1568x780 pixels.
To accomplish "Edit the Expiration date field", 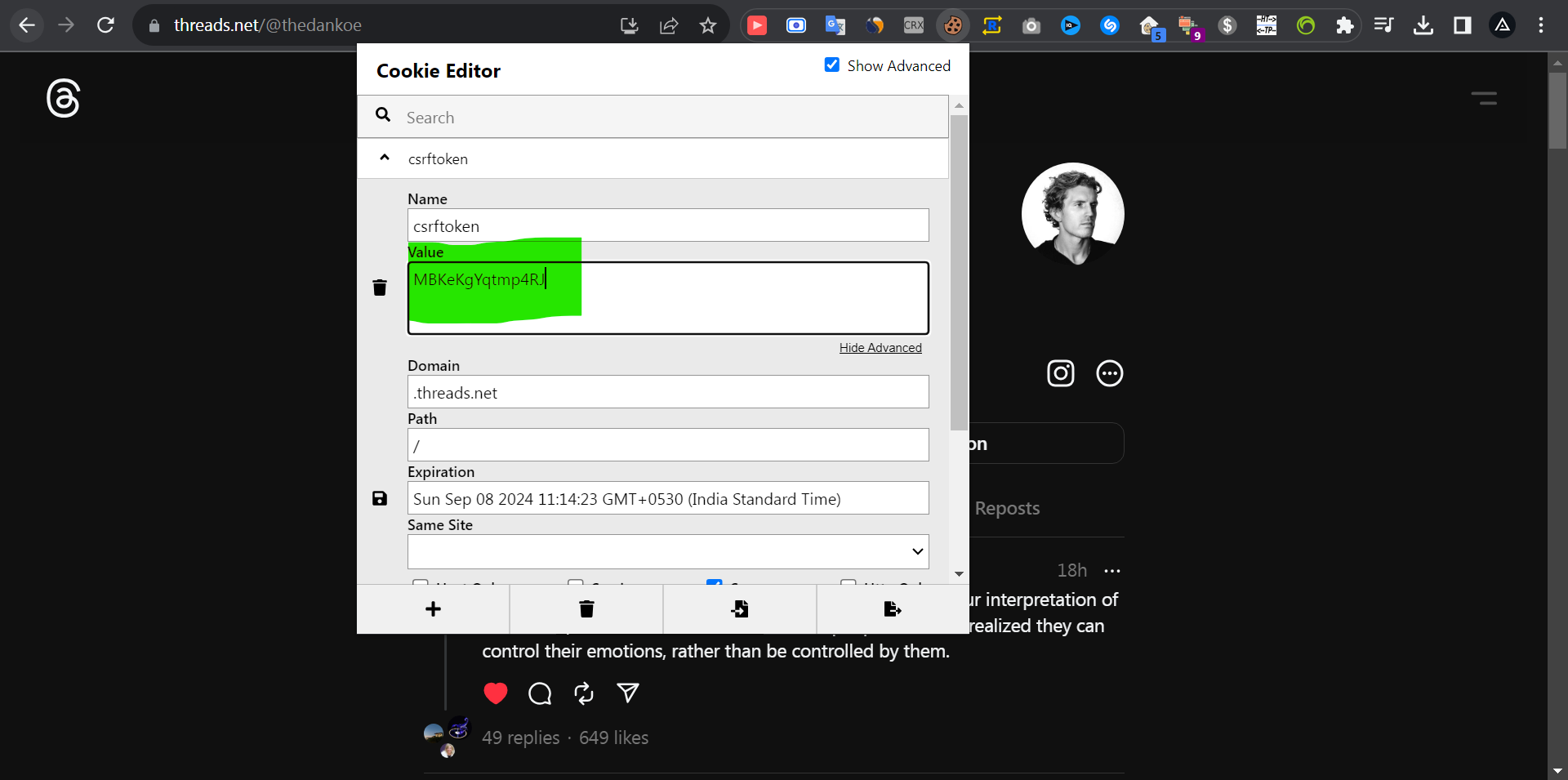I will pos(668,498).
